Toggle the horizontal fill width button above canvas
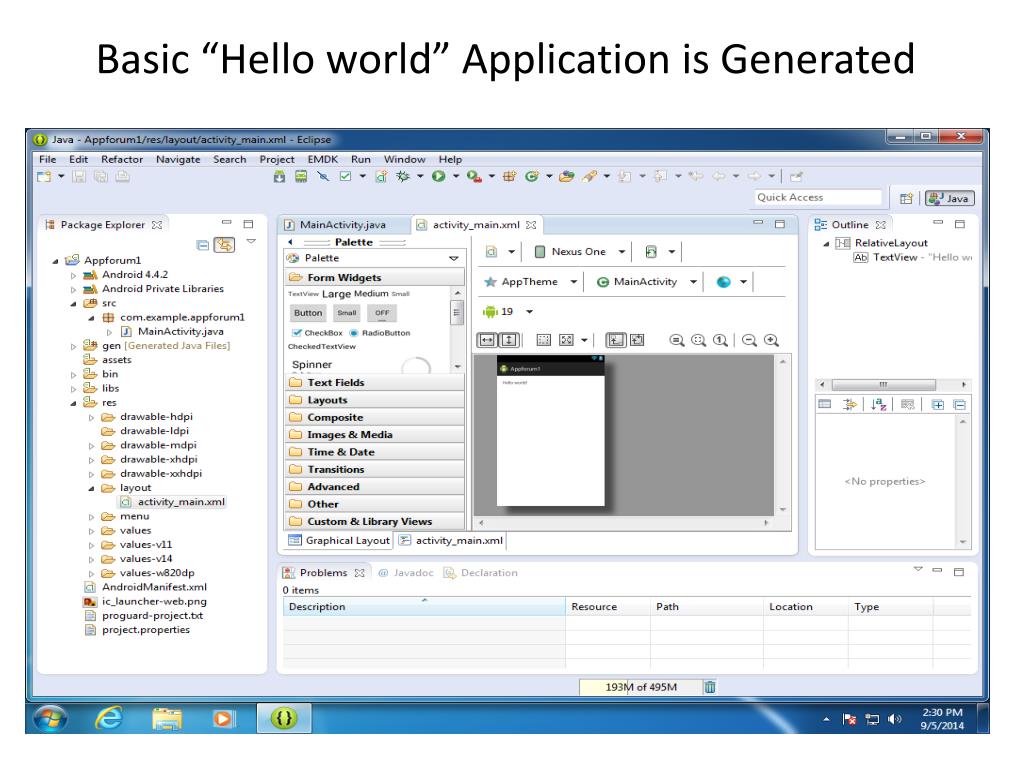 487,340
